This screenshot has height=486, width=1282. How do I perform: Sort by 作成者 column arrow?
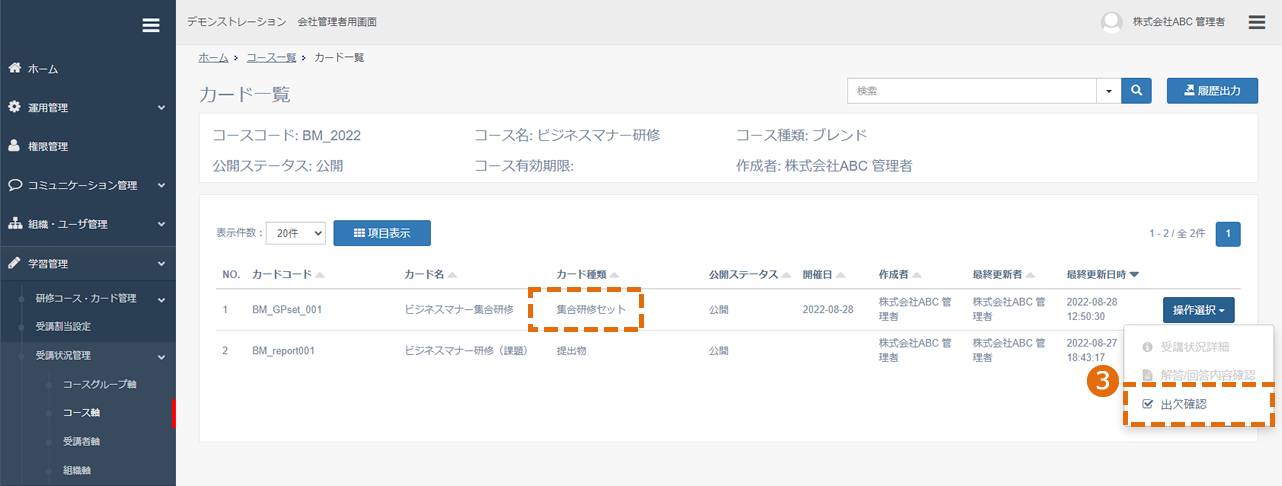point(917,274)
